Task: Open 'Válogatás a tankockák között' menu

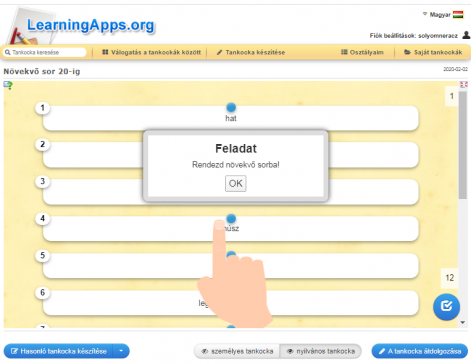Action: (x=151, y=52)
